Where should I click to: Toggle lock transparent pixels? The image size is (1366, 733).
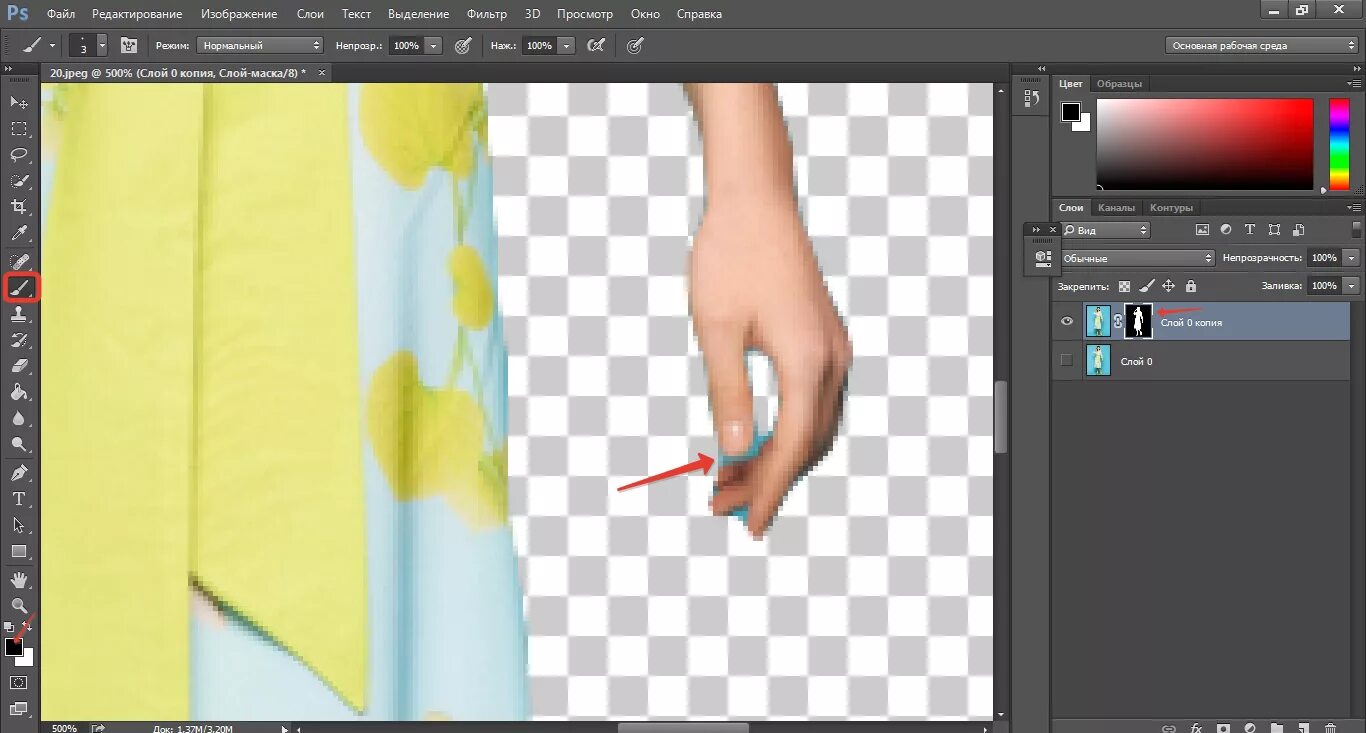pos(1125,286)
